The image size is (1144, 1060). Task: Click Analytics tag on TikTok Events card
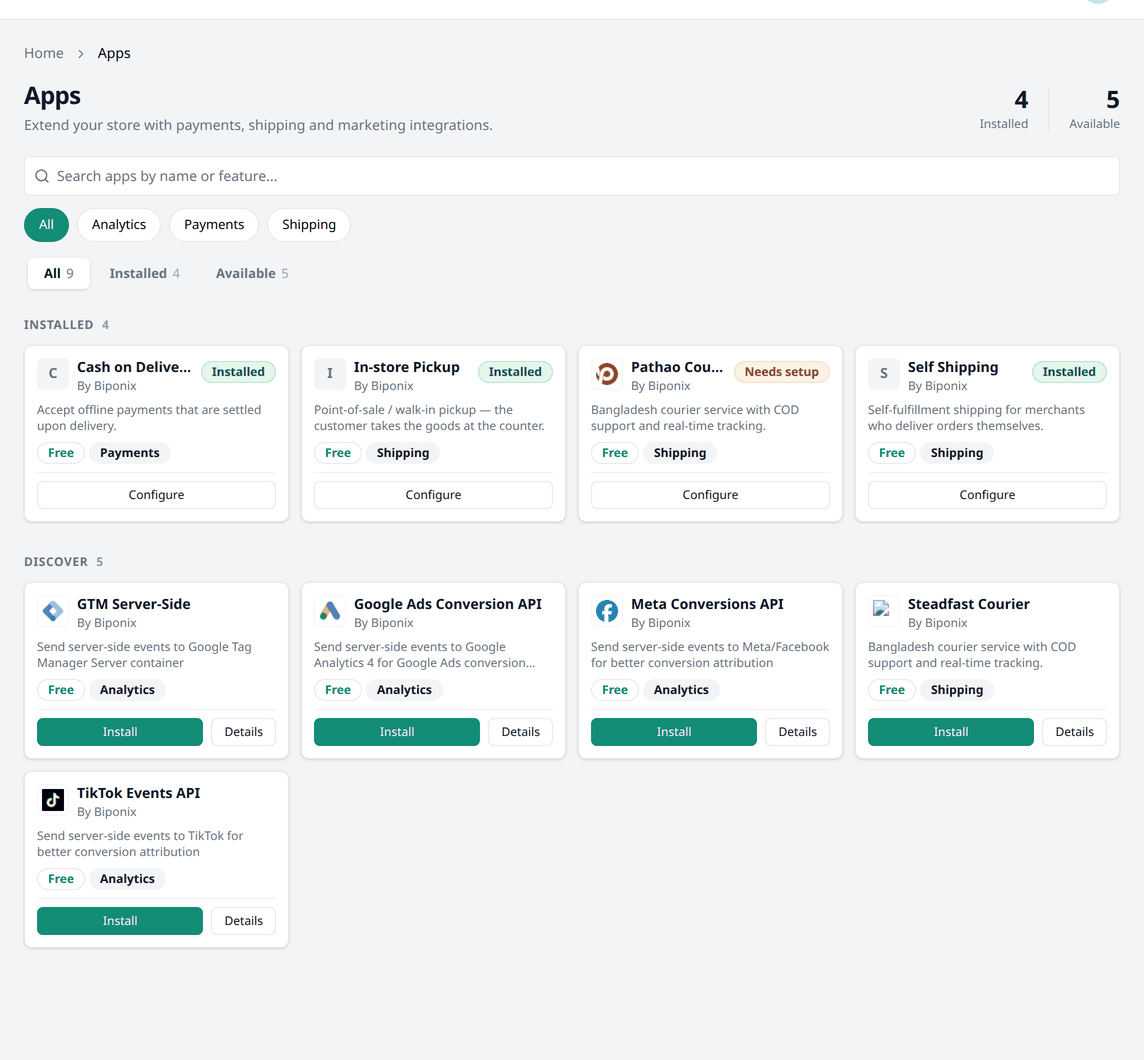point(128,879)
